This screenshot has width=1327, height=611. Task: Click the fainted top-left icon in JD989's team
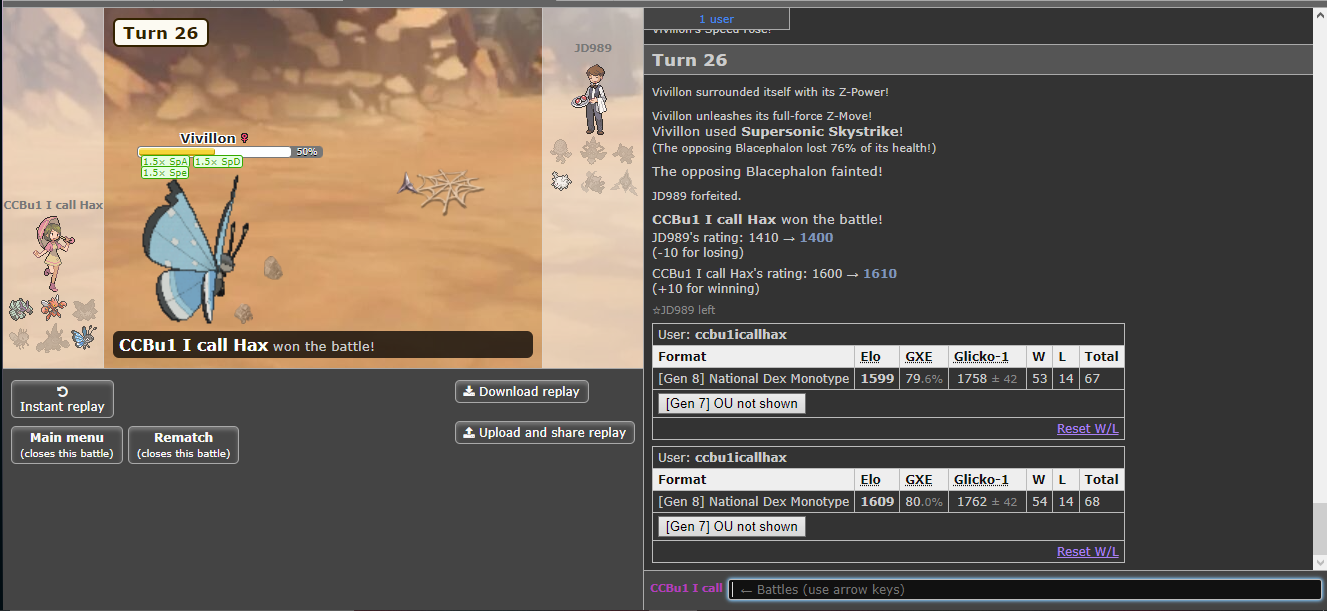click(562, 152)
